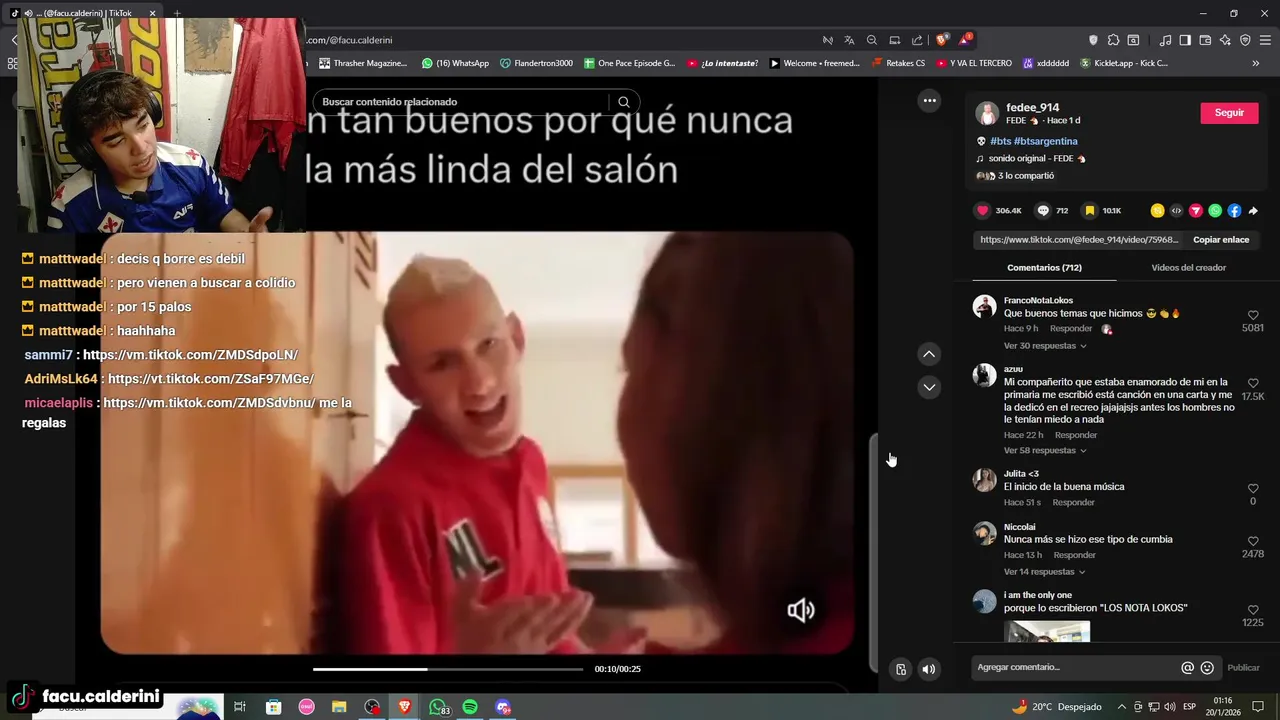The width and height of the screenshot is (1280, 720).
Task: Toggle like on Niccolai's comment
Action: click(1253, 541)
